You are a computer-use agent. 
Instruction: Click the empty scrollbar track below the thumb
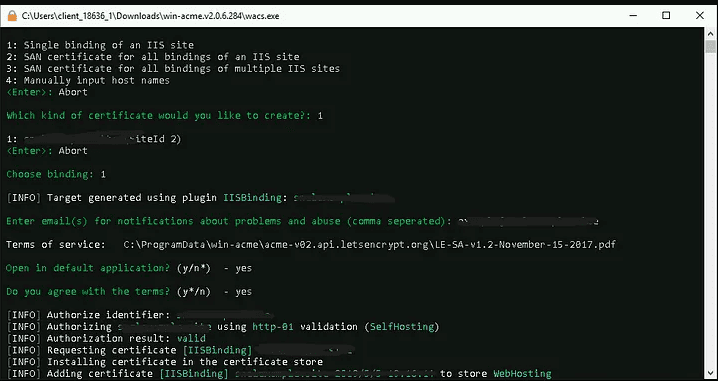(710, 210)
